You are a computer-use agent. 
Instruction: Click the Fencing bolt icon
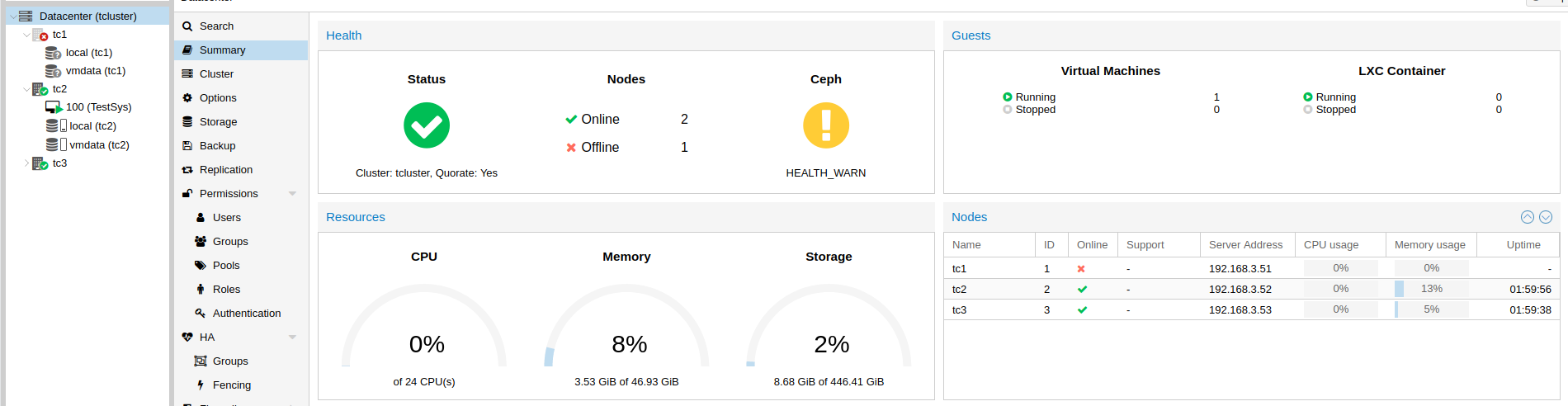[201, 385]
